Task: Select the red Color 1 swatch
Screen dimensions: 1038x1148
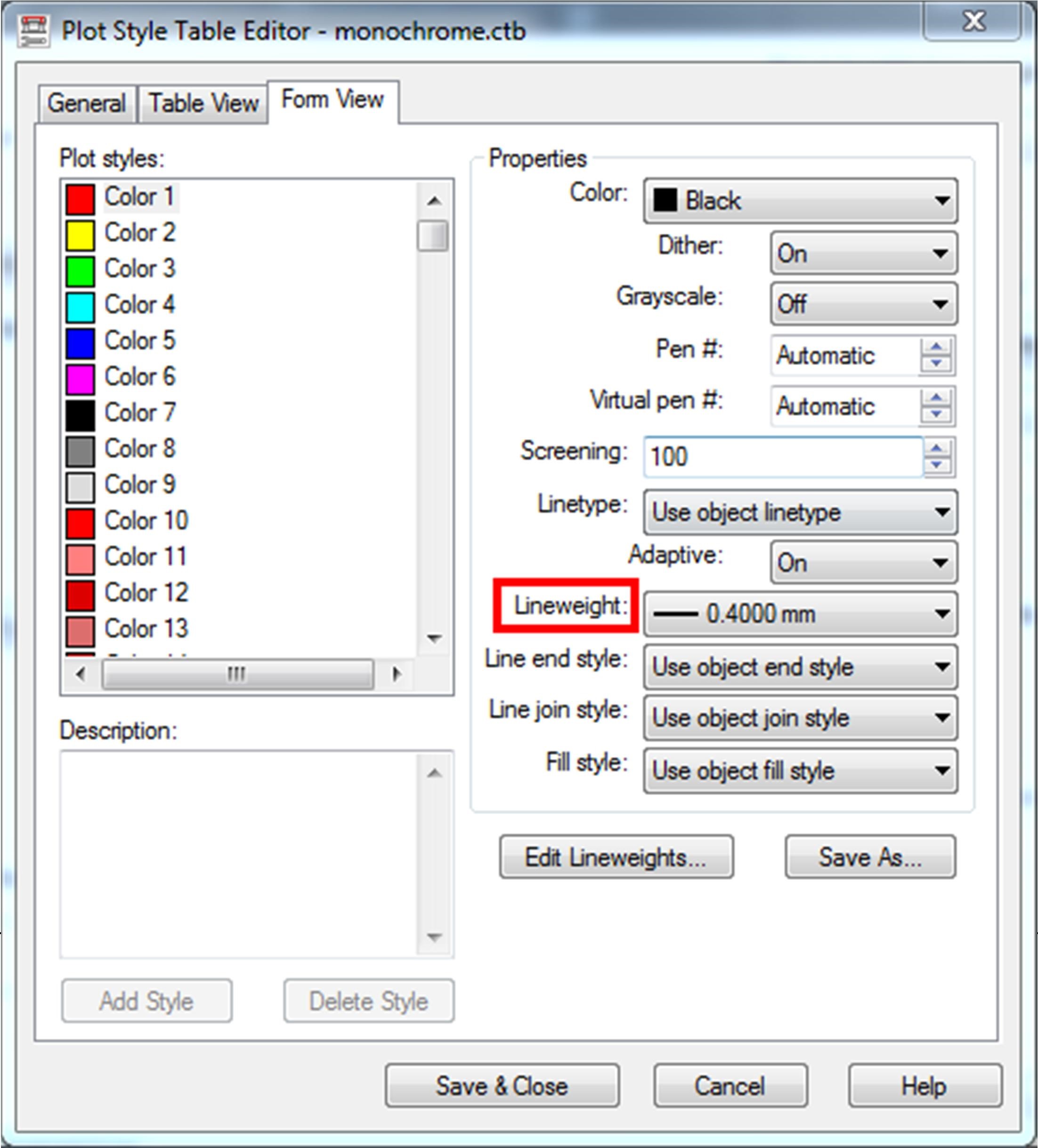Action: point(80,199)
